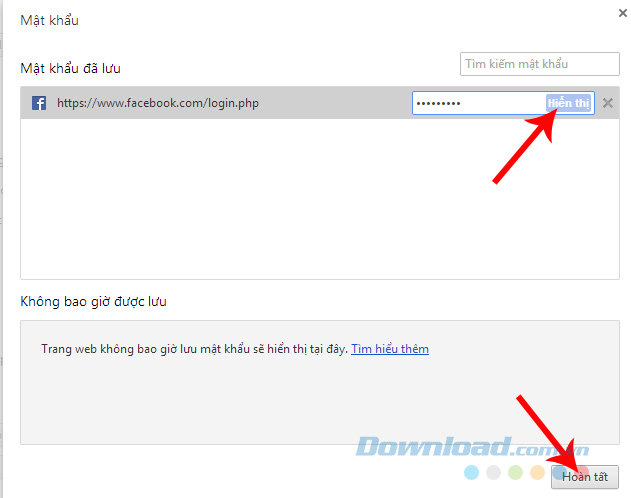Viewport: 631px width, 498px height.
Task: Click the Hiển thị button to reveal password
Action: point(568,103)
